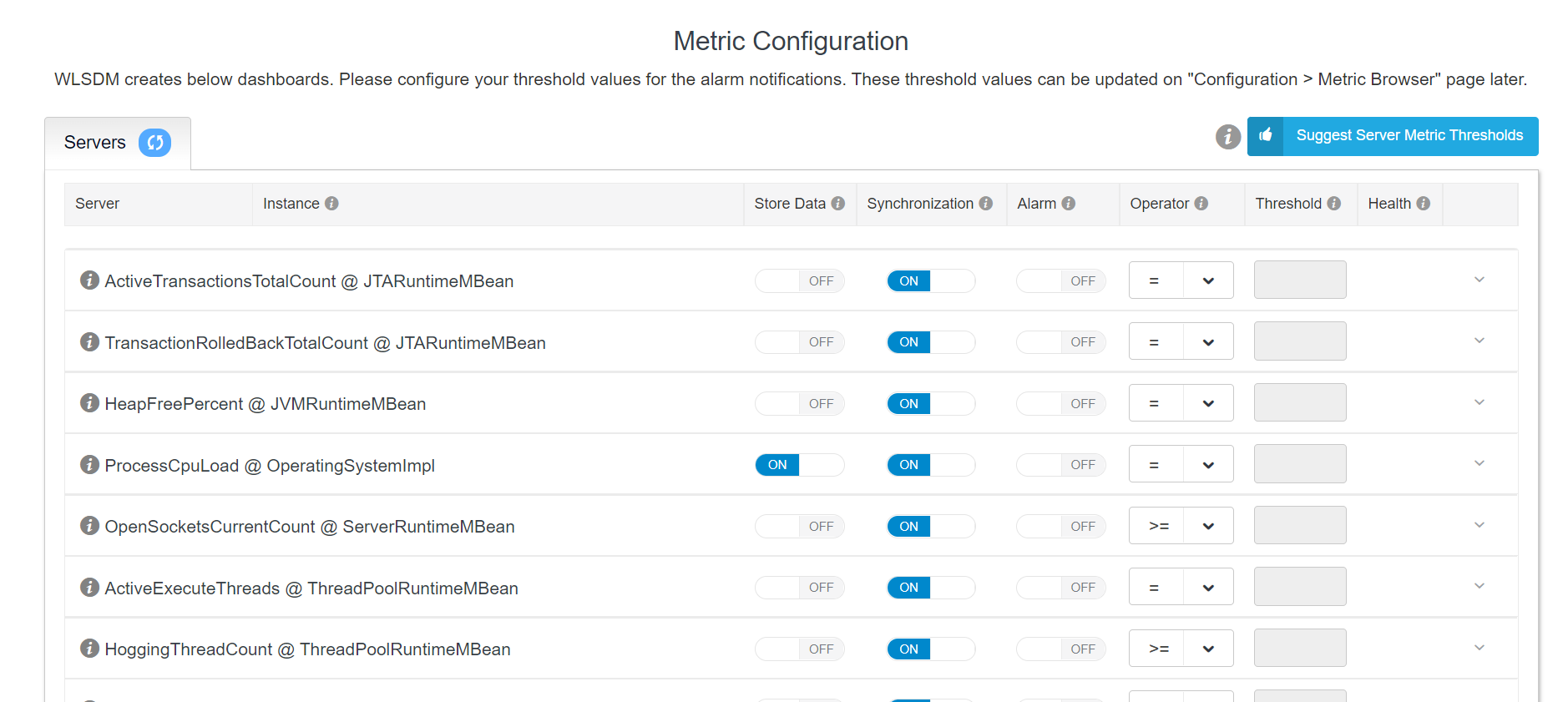Viewport: 1568px width, 702px height.
Task: Enable Alarm for ActiveTransactionsTotalCount
Action: click(1060, 281)
